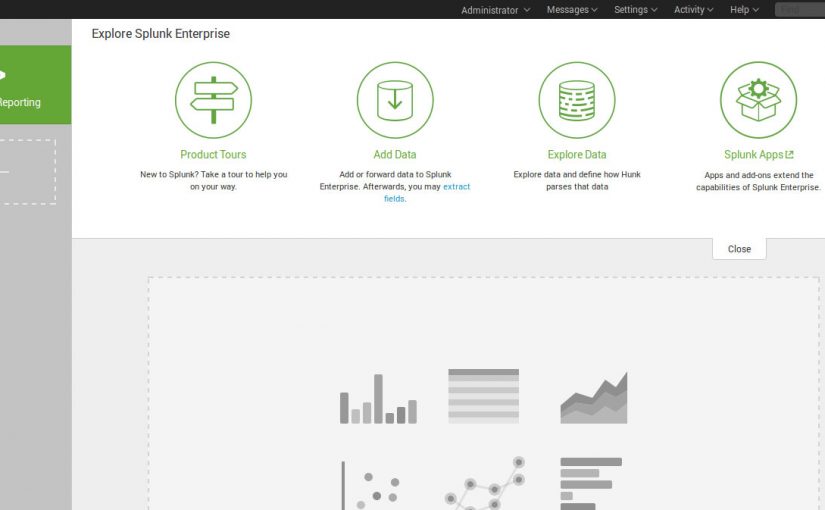This screenshot has height=510, width=825.
Task: Follow the 'extract fields' hyperlink
Action: 427,192
